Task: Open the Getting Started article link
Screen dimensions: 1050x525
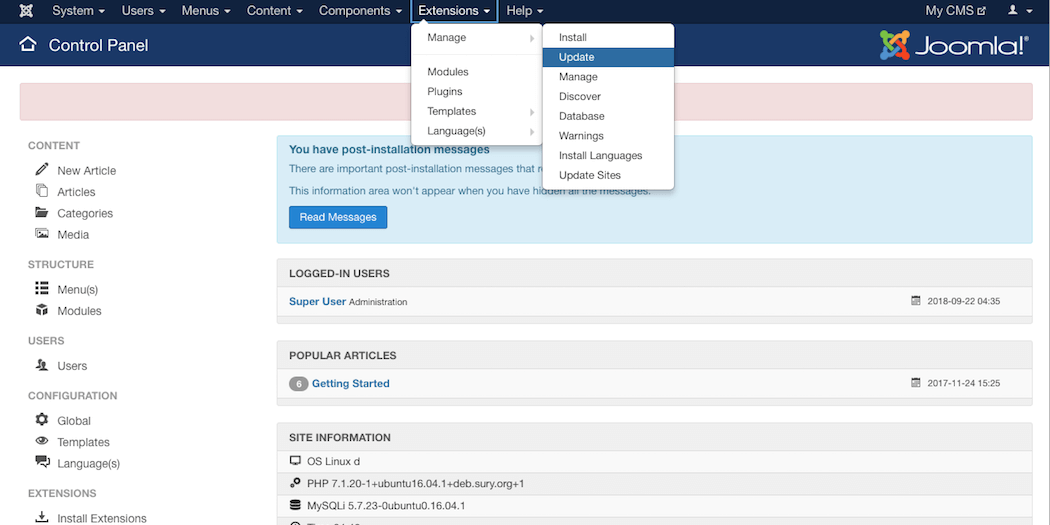Action: [x=351, y=384]
